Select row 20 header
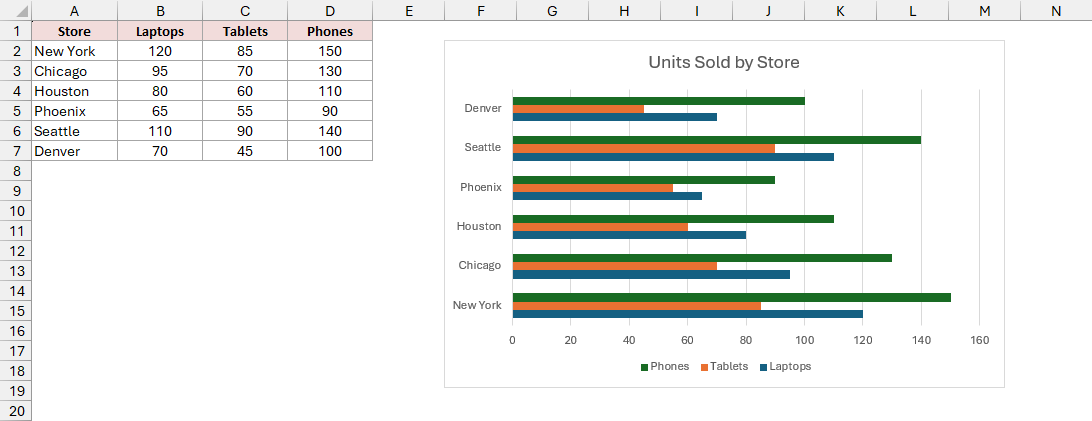1092x421 pixels. coord(15,411)
